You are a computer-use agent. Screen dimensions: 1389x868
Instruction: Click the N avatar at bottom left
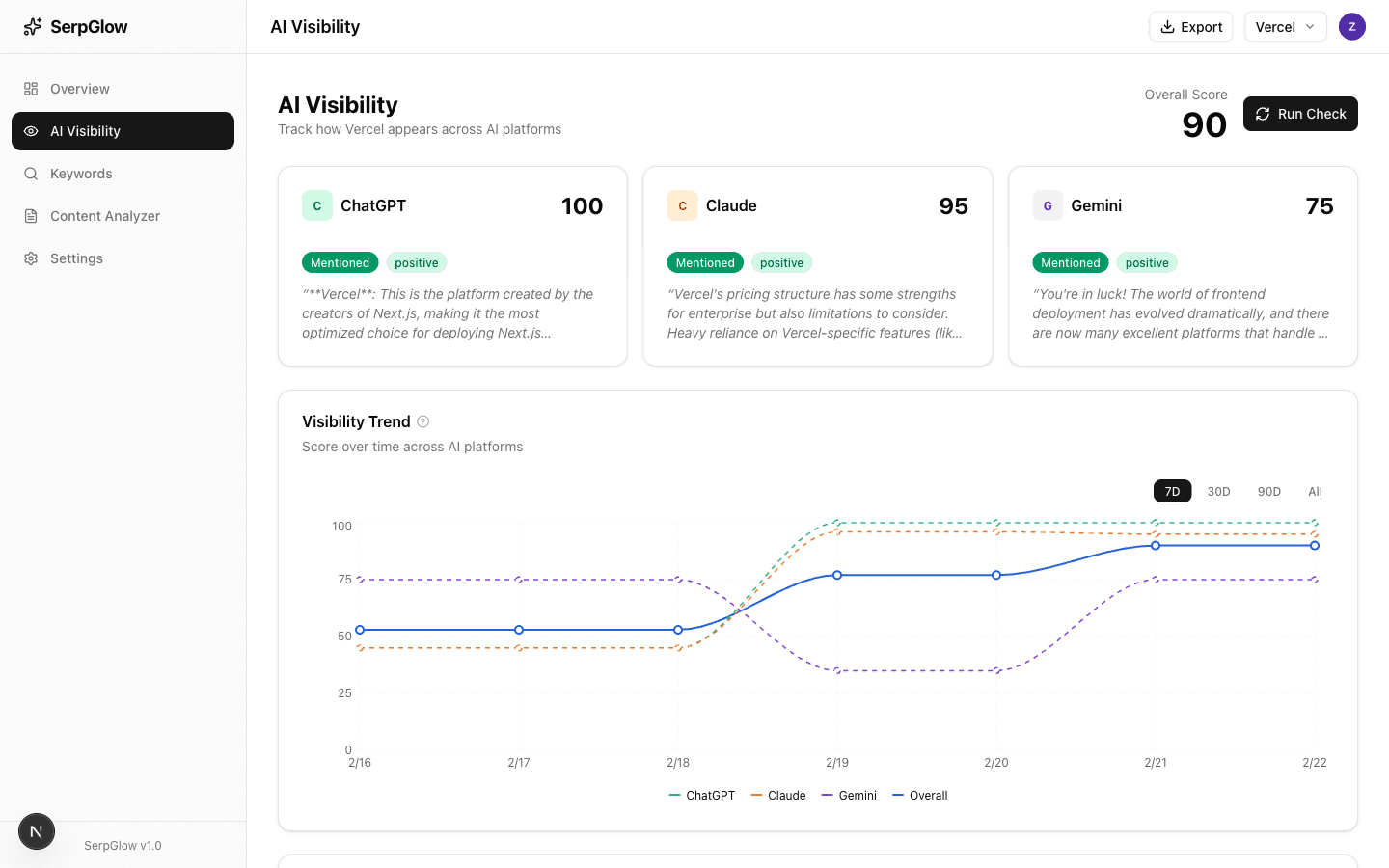point(36,830)
